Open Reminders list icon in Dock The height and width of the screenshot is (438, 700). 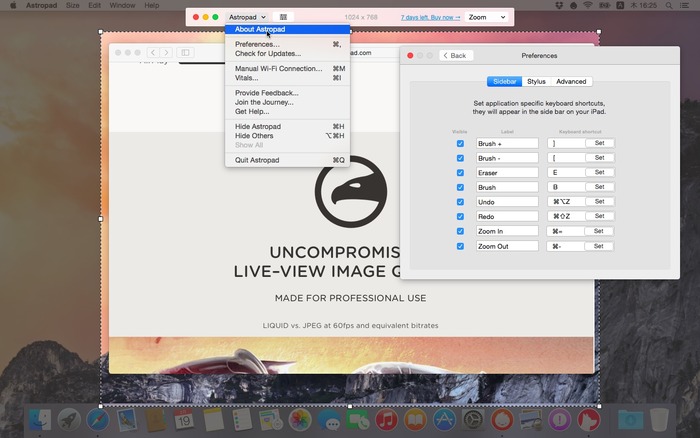pyautogui.click(x=242, y=420)
